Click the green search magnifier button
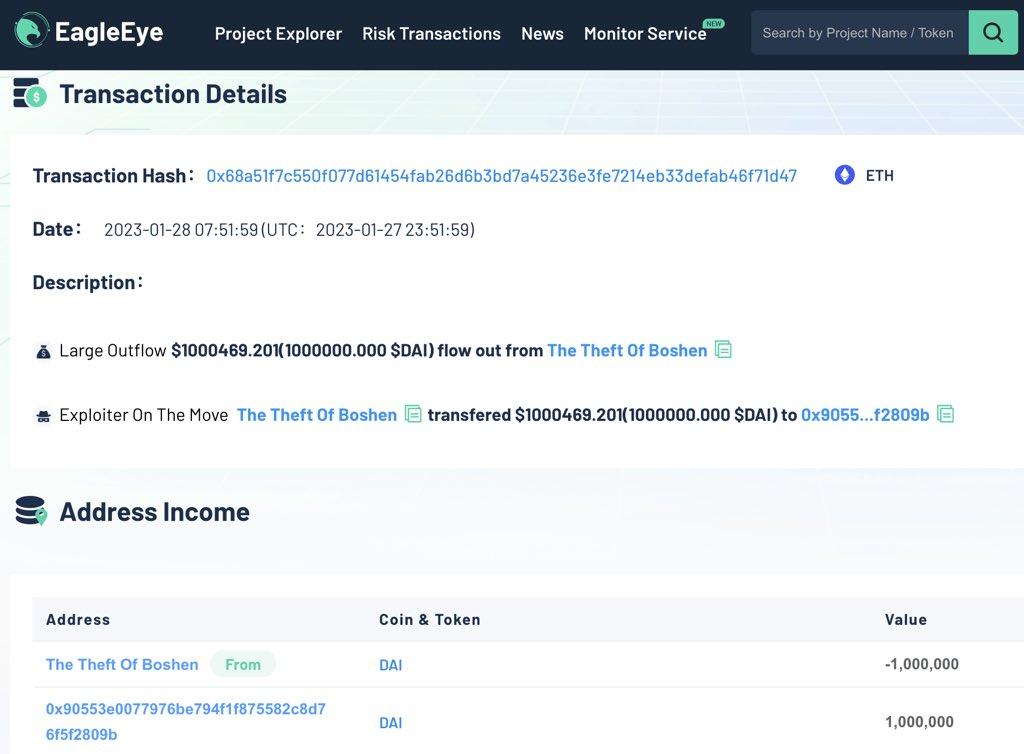This screenshot has height=754, width=1024. [992, 33]
